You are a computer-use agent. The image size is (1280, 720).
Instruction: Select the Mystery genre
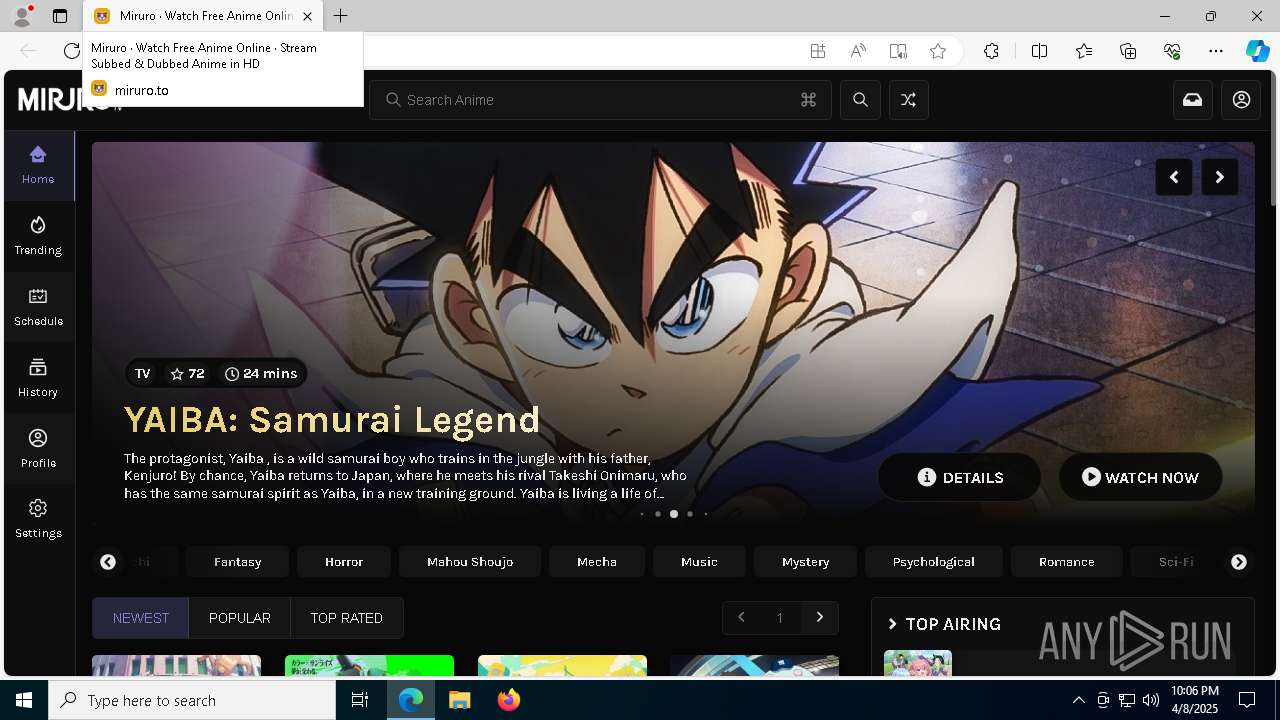click(x=806, y=562)
